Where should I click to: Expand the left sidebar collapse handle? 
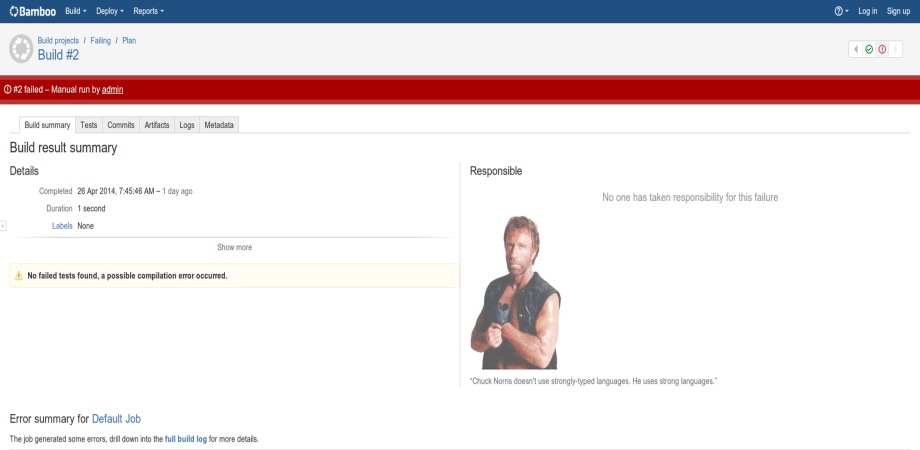3,226
